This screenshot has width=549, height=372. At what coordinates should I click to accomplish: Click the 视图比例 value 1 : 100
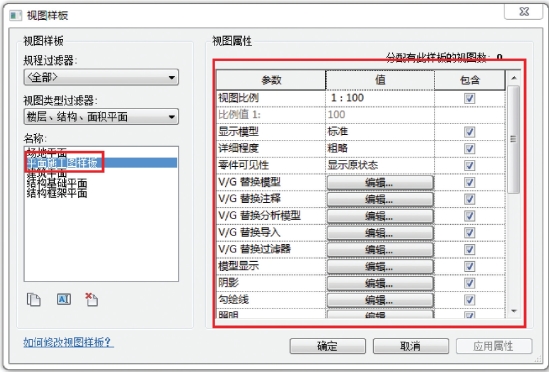(x=380, y=98)
